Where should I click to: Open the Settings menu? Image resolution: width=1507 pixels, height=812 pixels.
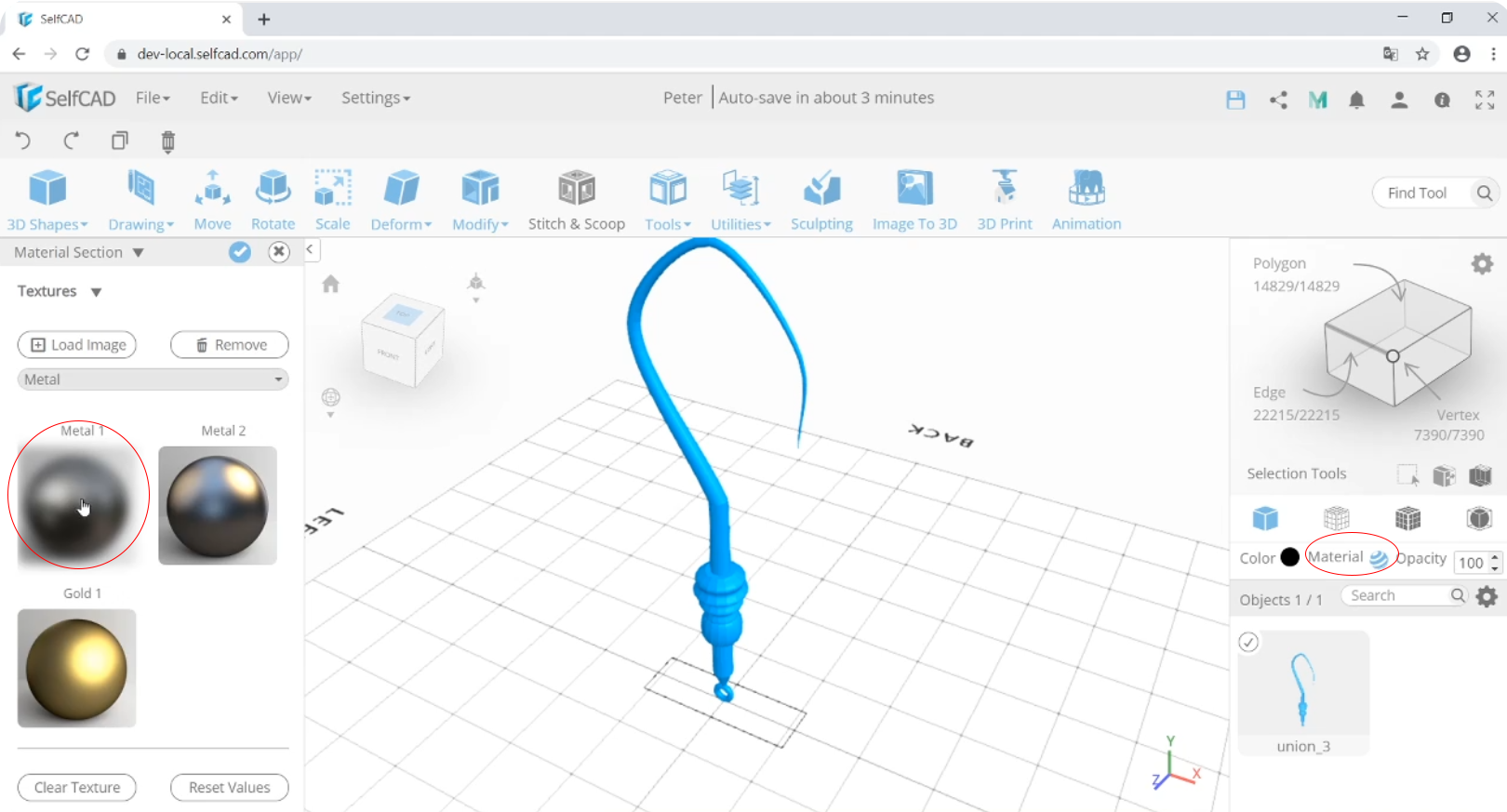click(x=375, y=98)
